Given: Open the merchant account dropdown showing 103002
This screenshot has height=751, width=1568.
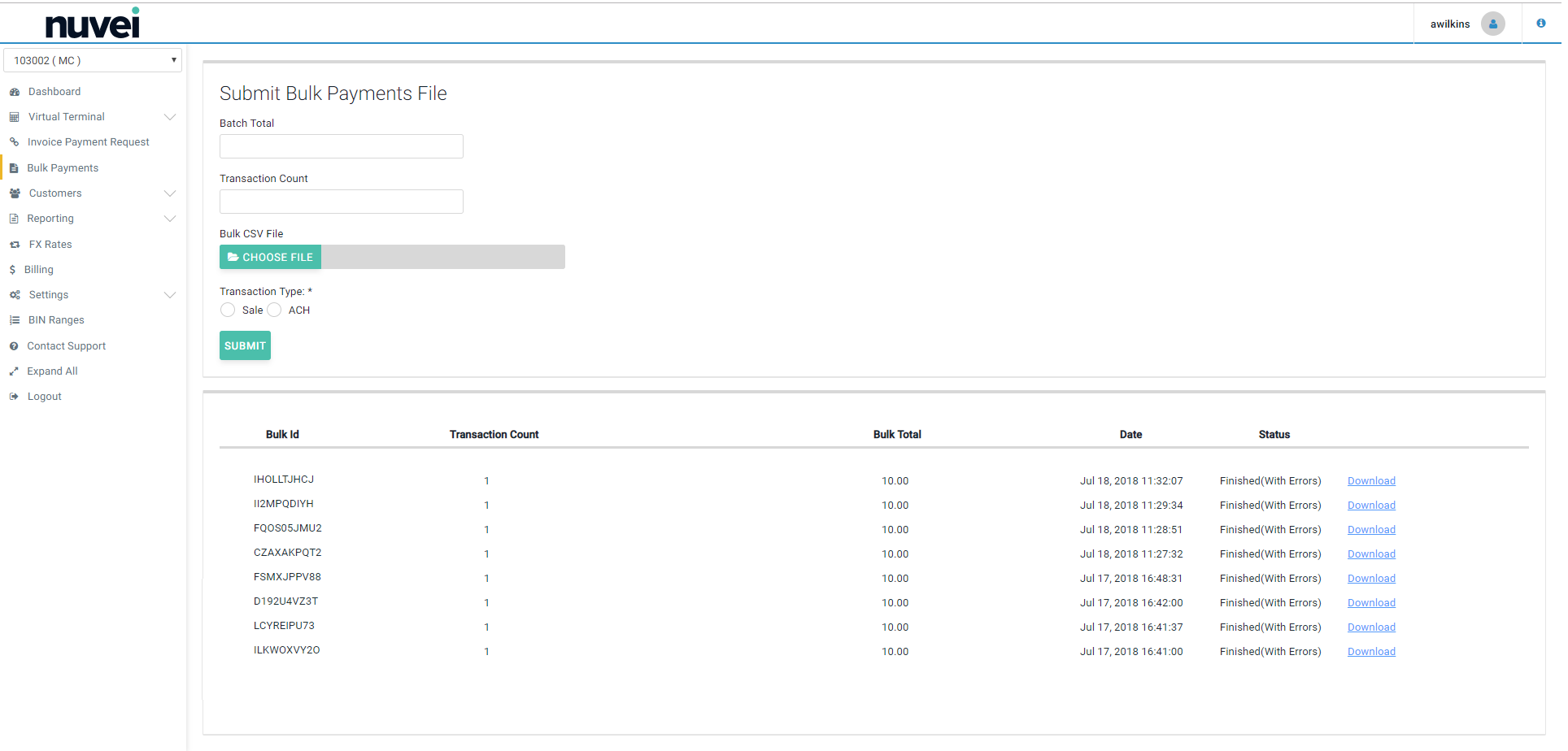Looking at the screenshot, I should [92, 59].
